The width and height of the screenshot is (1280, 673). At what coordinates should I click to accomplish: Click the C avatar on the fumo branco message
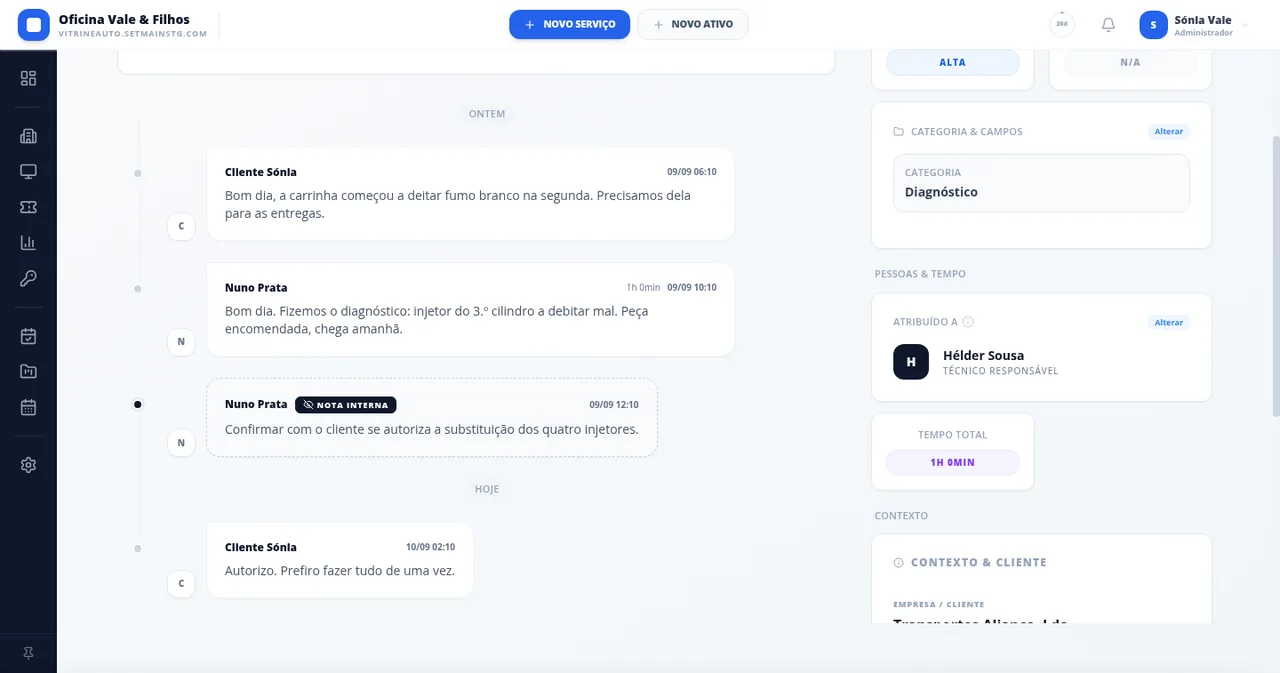click(x=181, y=226)
